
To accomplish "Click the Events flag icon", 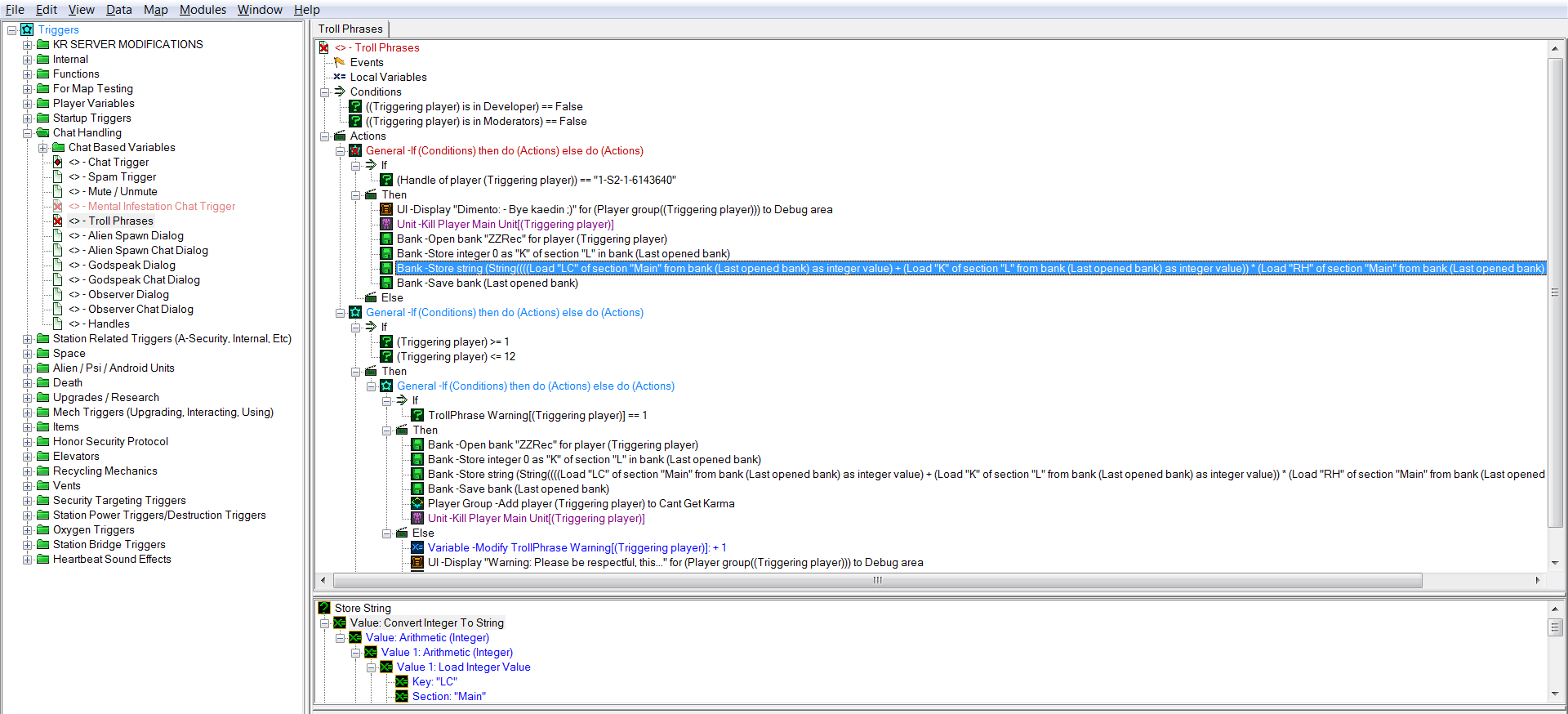I will pos(340,62).
